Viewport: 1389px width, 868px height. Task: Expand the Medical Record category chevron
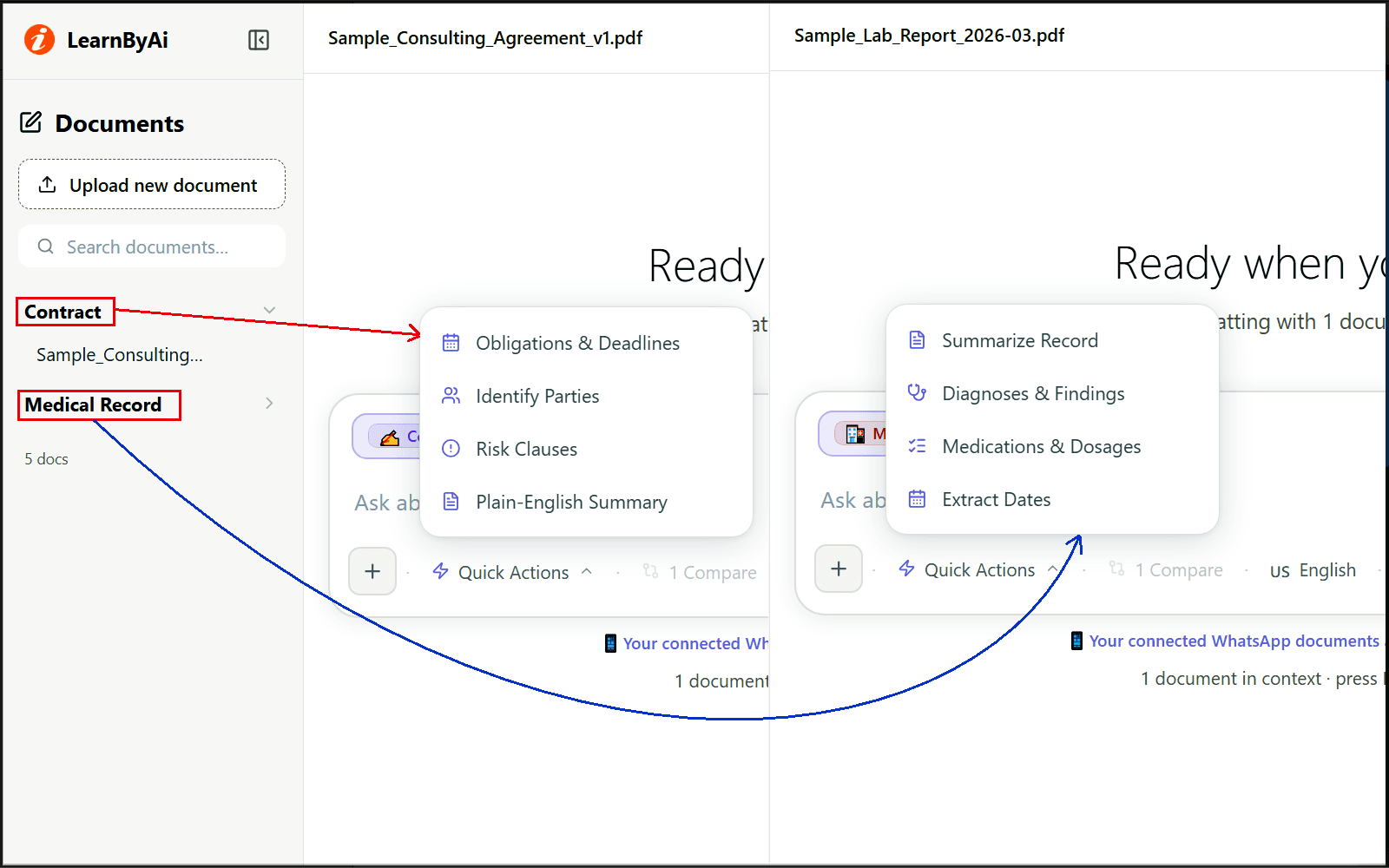(269, 403)
